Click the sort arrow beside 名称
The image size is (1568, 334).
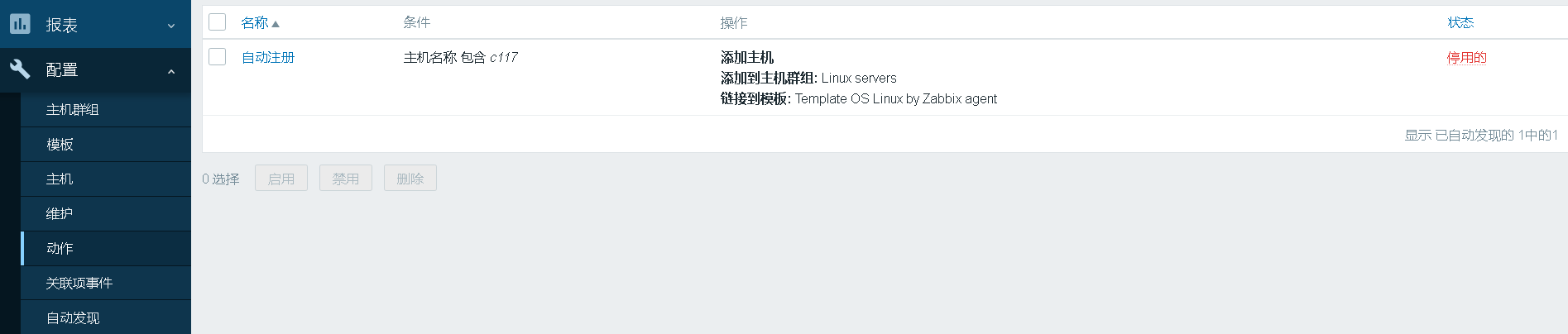276,24
